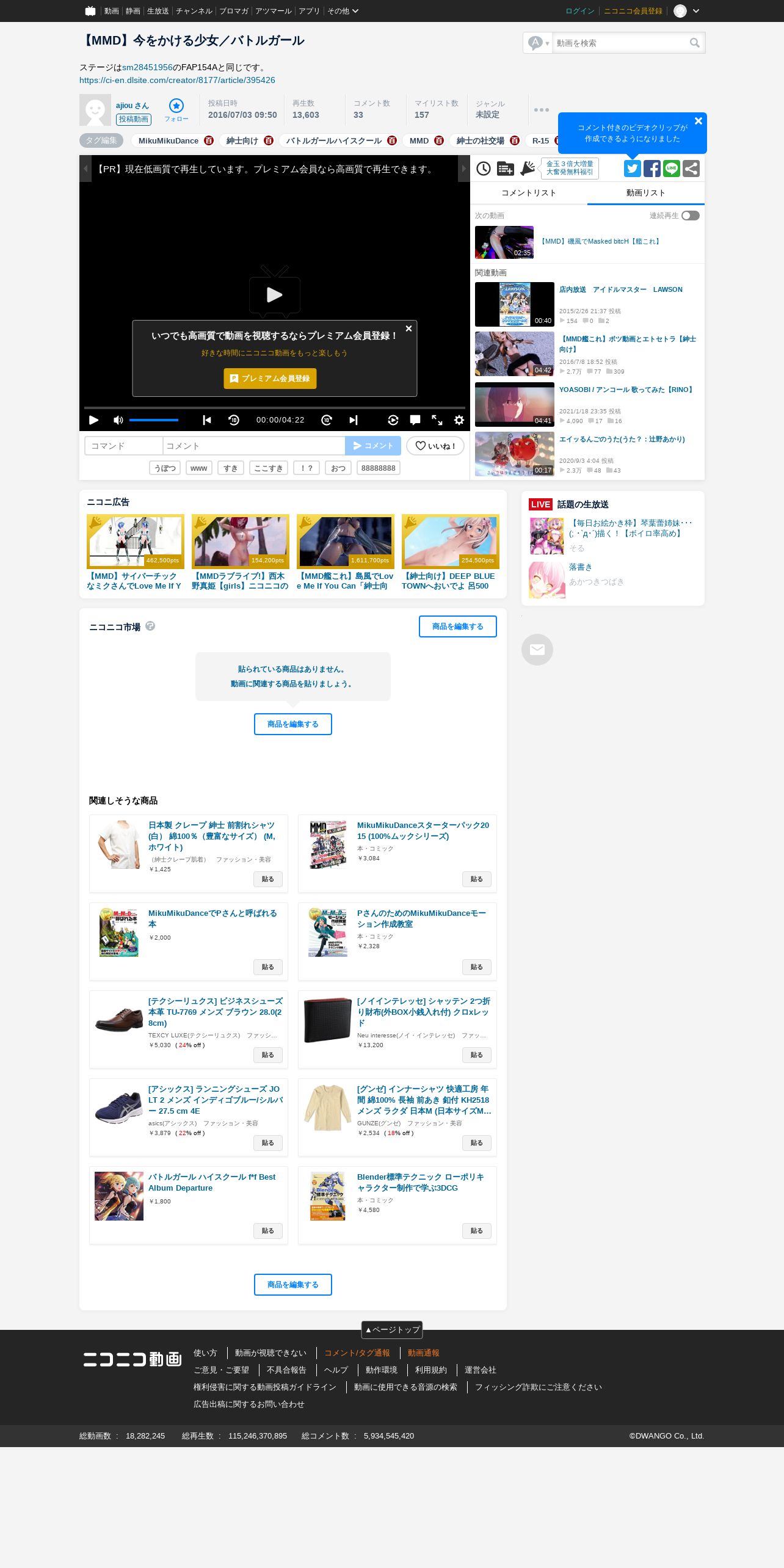Click タグ編集 button

tap(101, 140)
